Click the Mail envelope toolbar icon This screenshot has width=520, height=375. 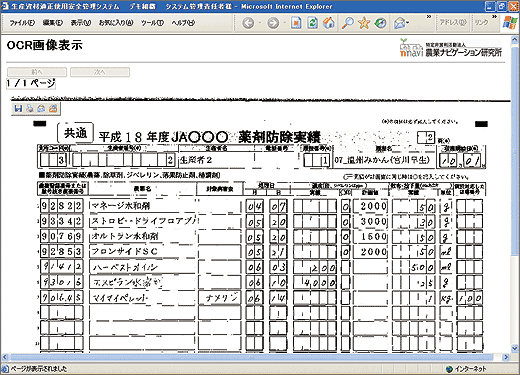(x=399, y=23)
